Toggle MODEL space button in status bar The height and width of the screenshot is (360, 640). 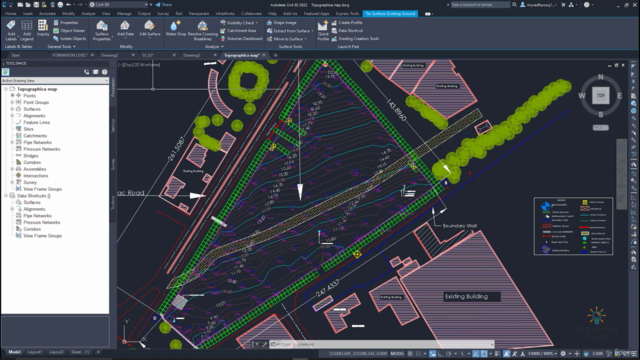point(397,353)
